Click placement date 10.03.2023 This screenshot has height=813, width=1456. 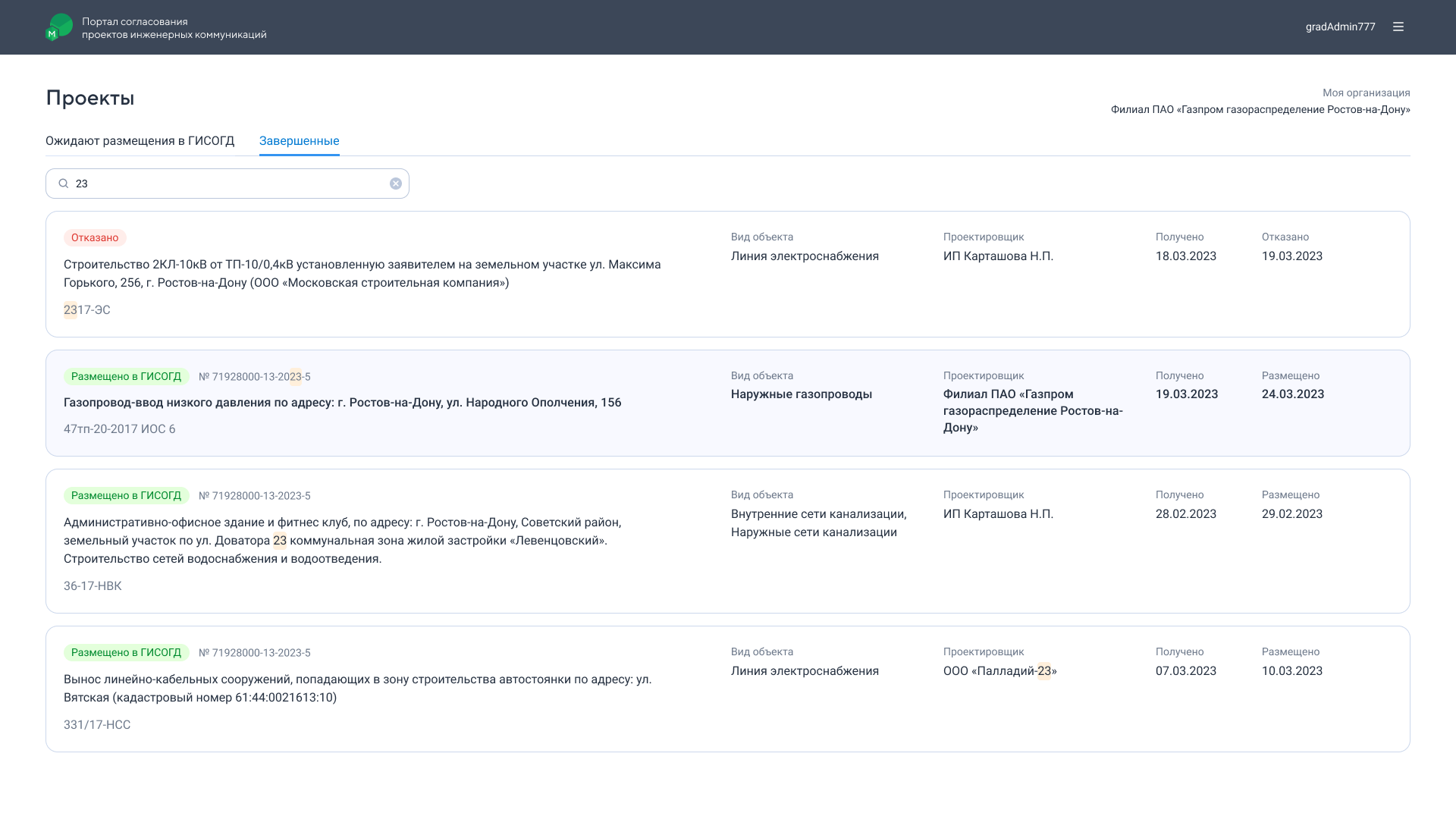point(1292,671)
